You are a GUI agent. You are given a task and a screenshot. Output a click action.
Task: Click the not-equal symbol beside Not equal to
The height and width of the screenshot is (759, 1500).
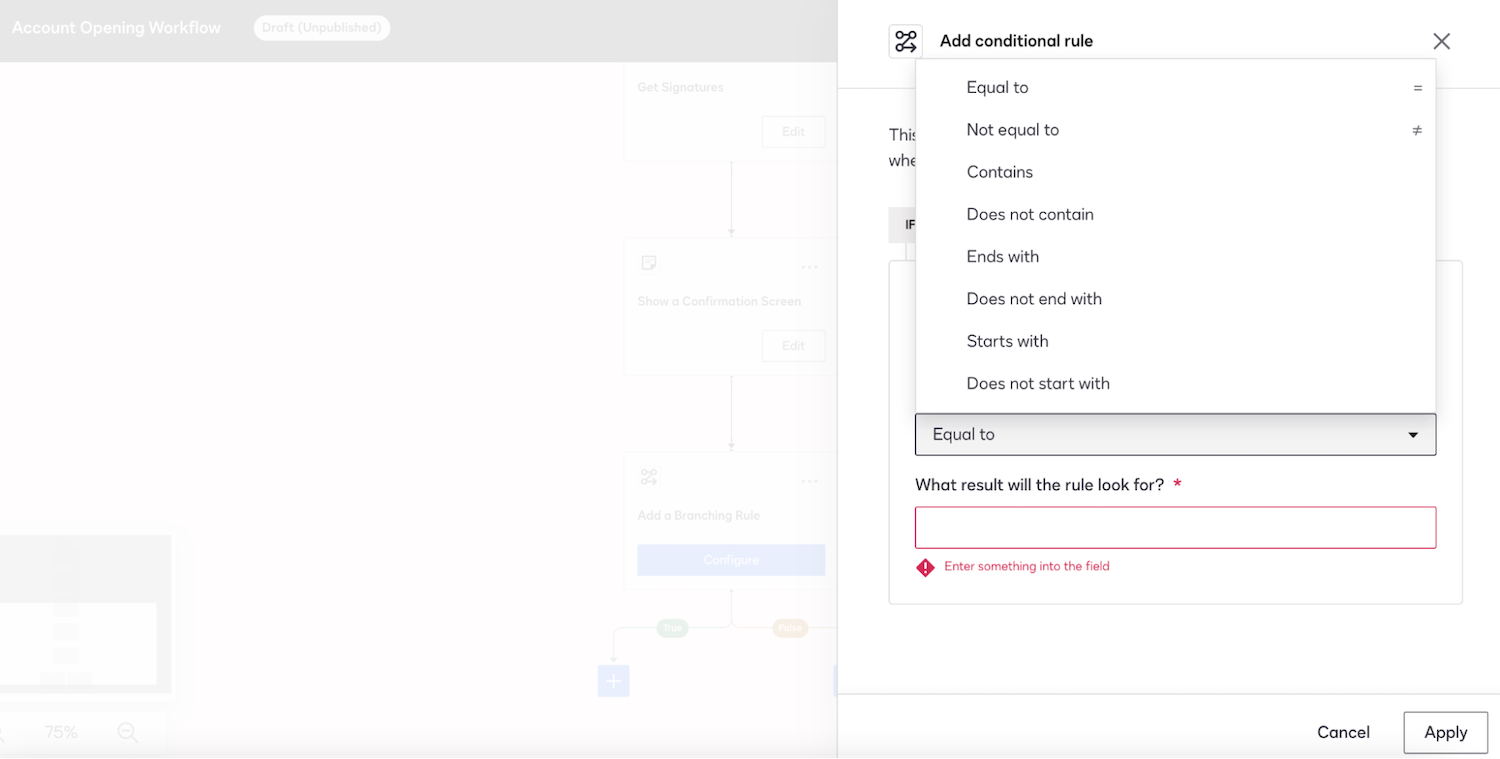pyautogui.click(x=1417, y=130)
